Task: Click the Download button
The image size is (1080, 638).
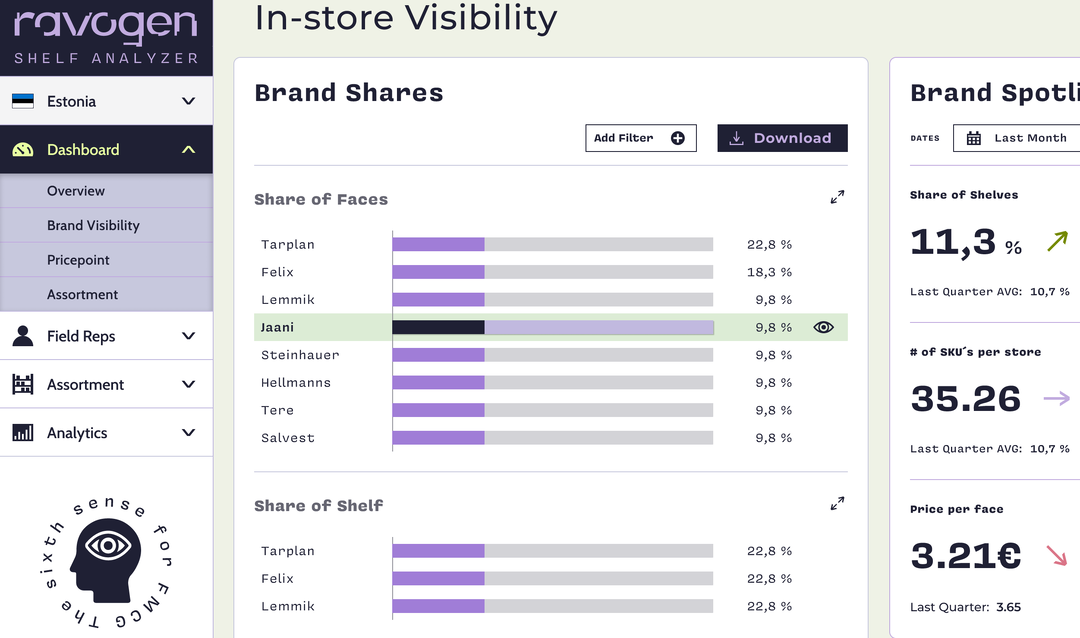Action: [782, 139]
